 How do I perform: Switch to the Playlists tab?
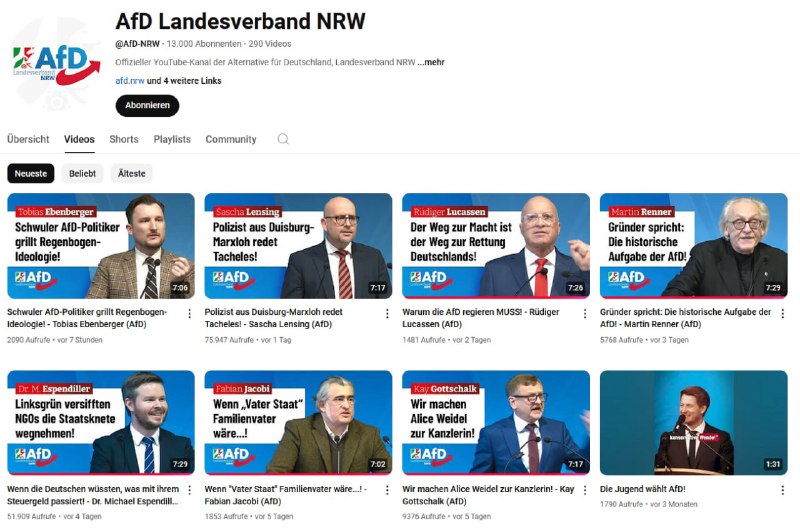coord(172,139)
